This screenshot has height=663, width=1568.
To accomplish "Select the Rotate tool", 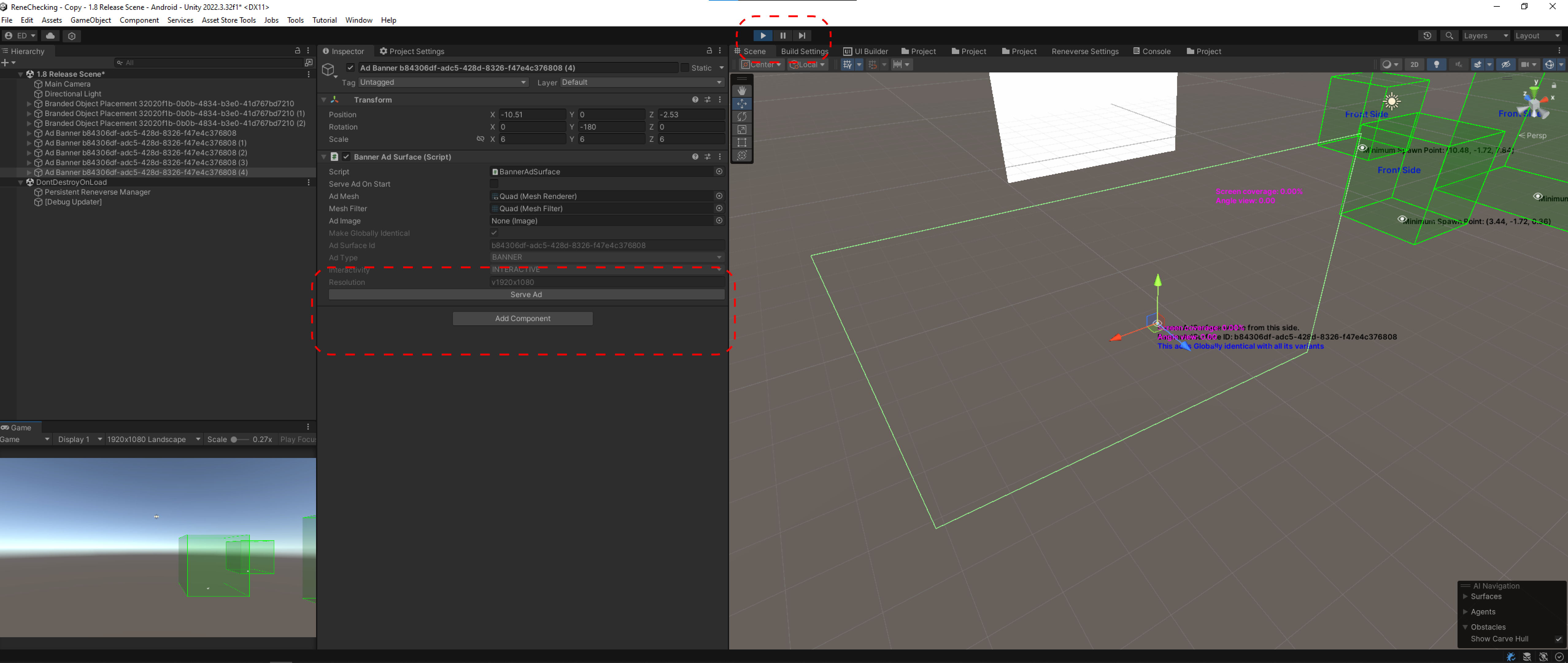I will click(741, 116).
